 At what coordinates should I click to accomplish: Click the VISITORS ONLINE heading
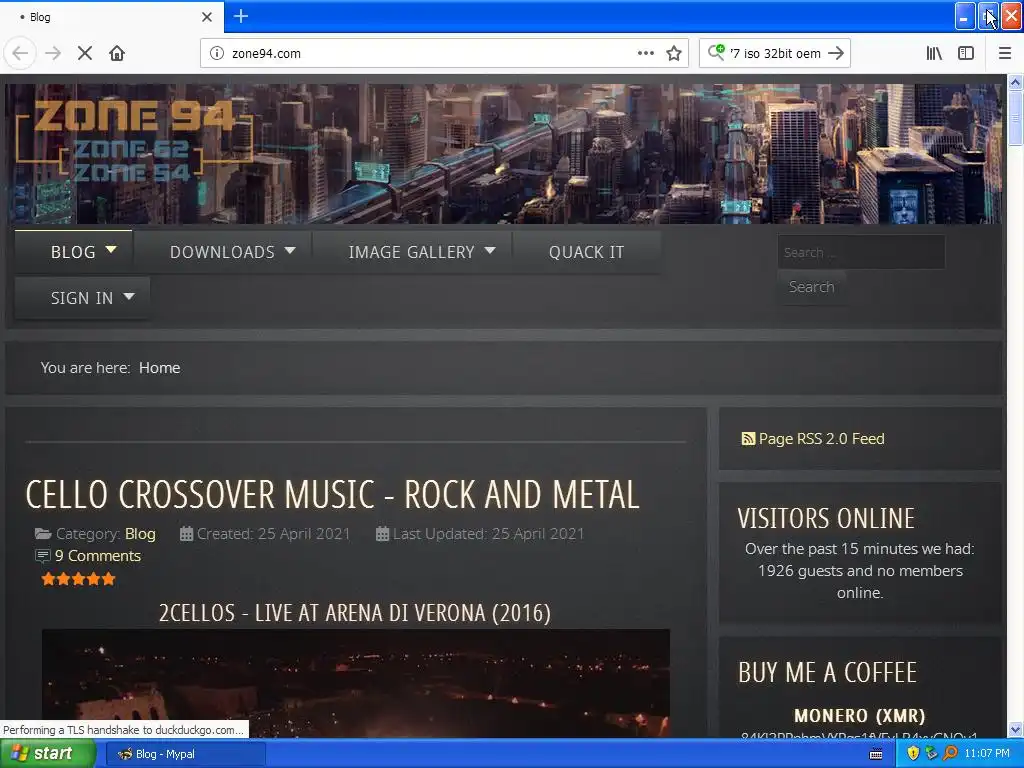(x=826, y=519)
